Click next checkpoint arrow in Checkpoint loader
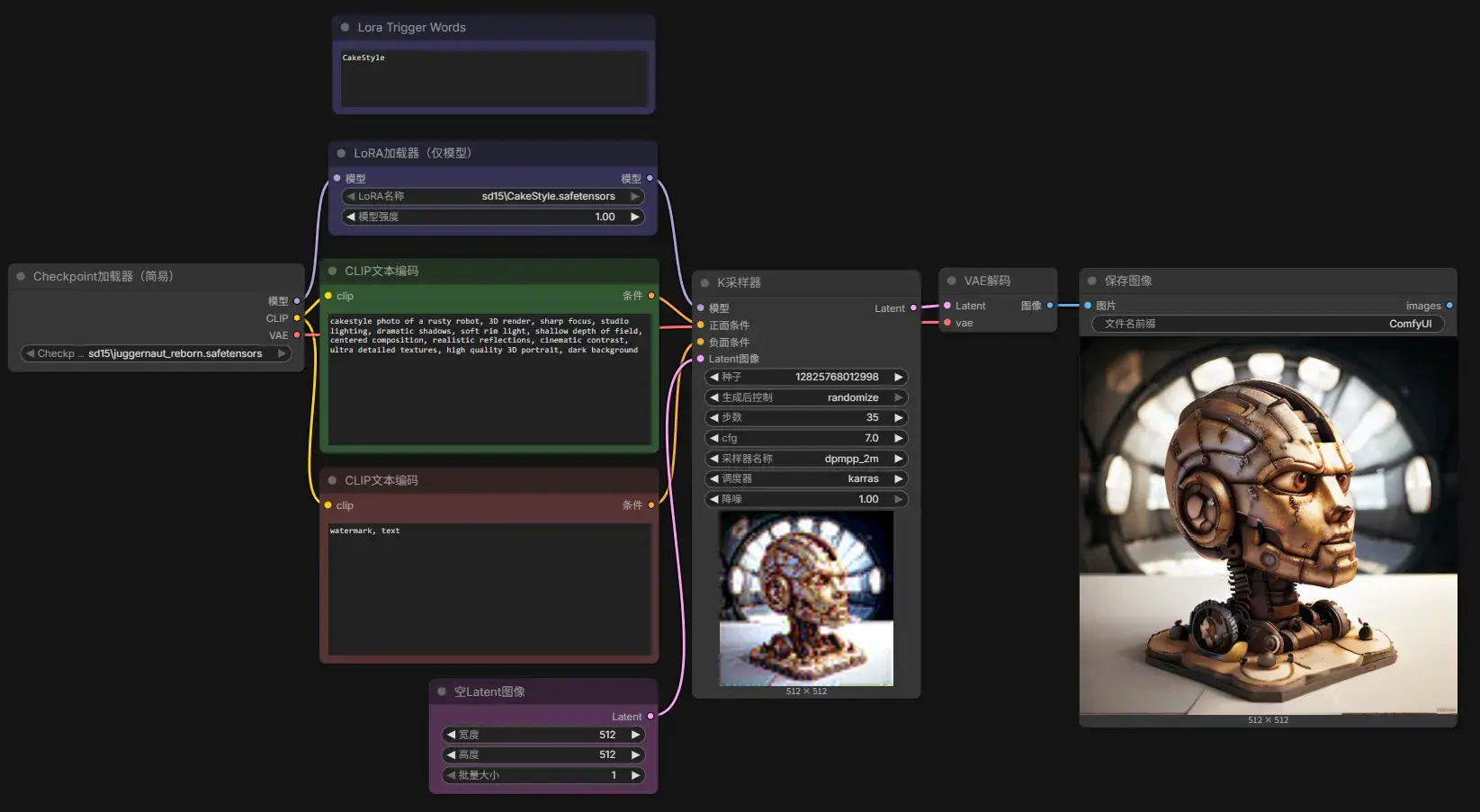The width and height of the screenshot is (1480, 812). 282,353
